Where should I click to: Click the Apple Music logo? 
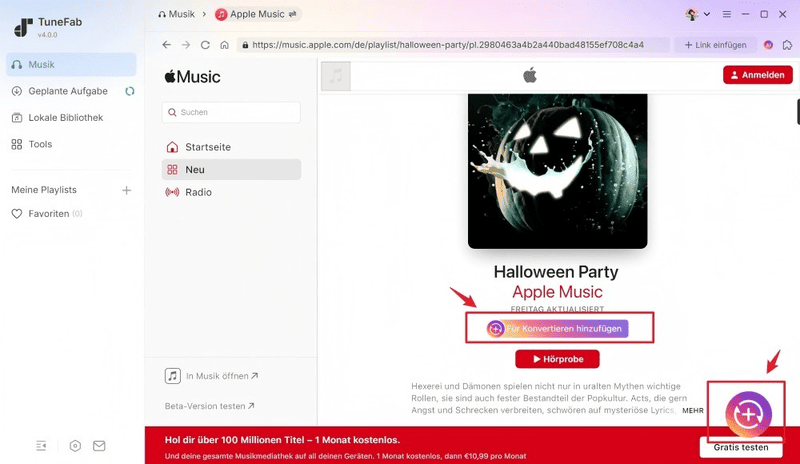(192, 77)
